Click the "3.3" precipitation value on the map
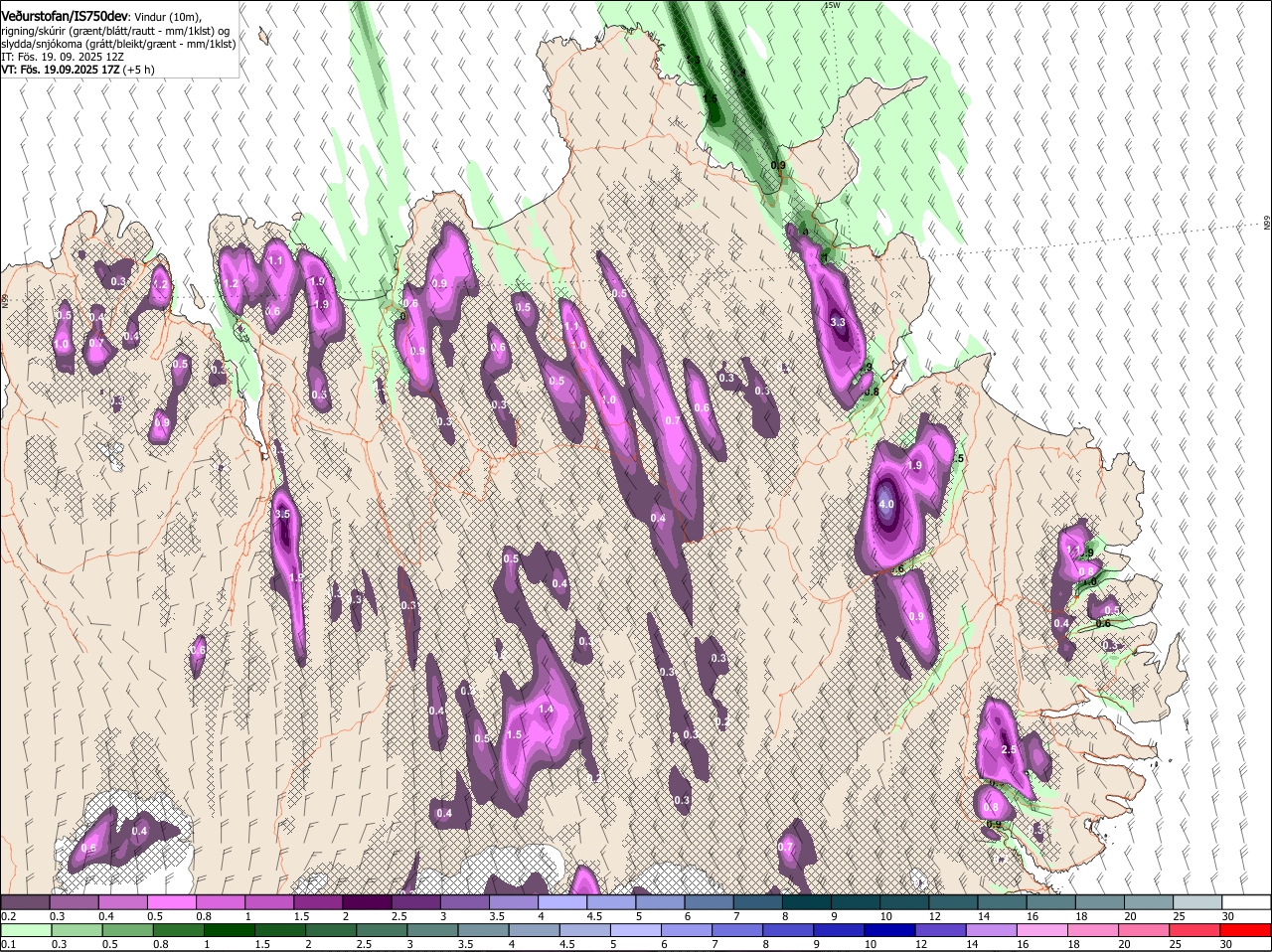This screenshot has width=1272, height=952. coord(838,322)
